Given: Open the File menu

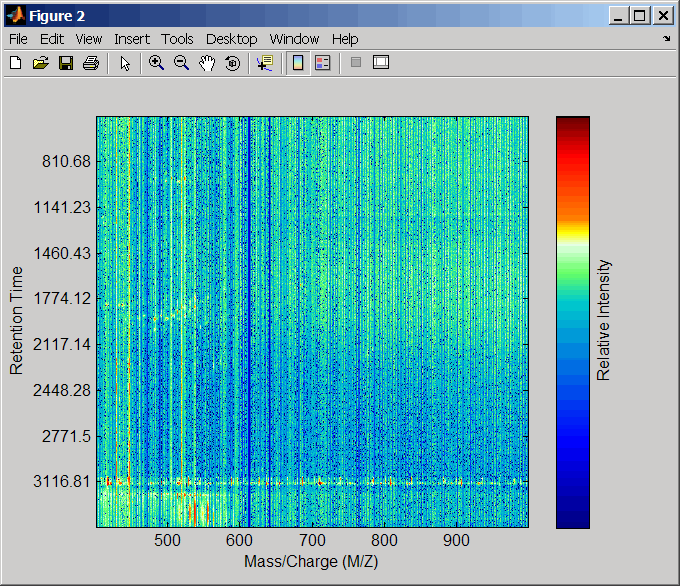Looking at the screenshot, I should 18,39.
